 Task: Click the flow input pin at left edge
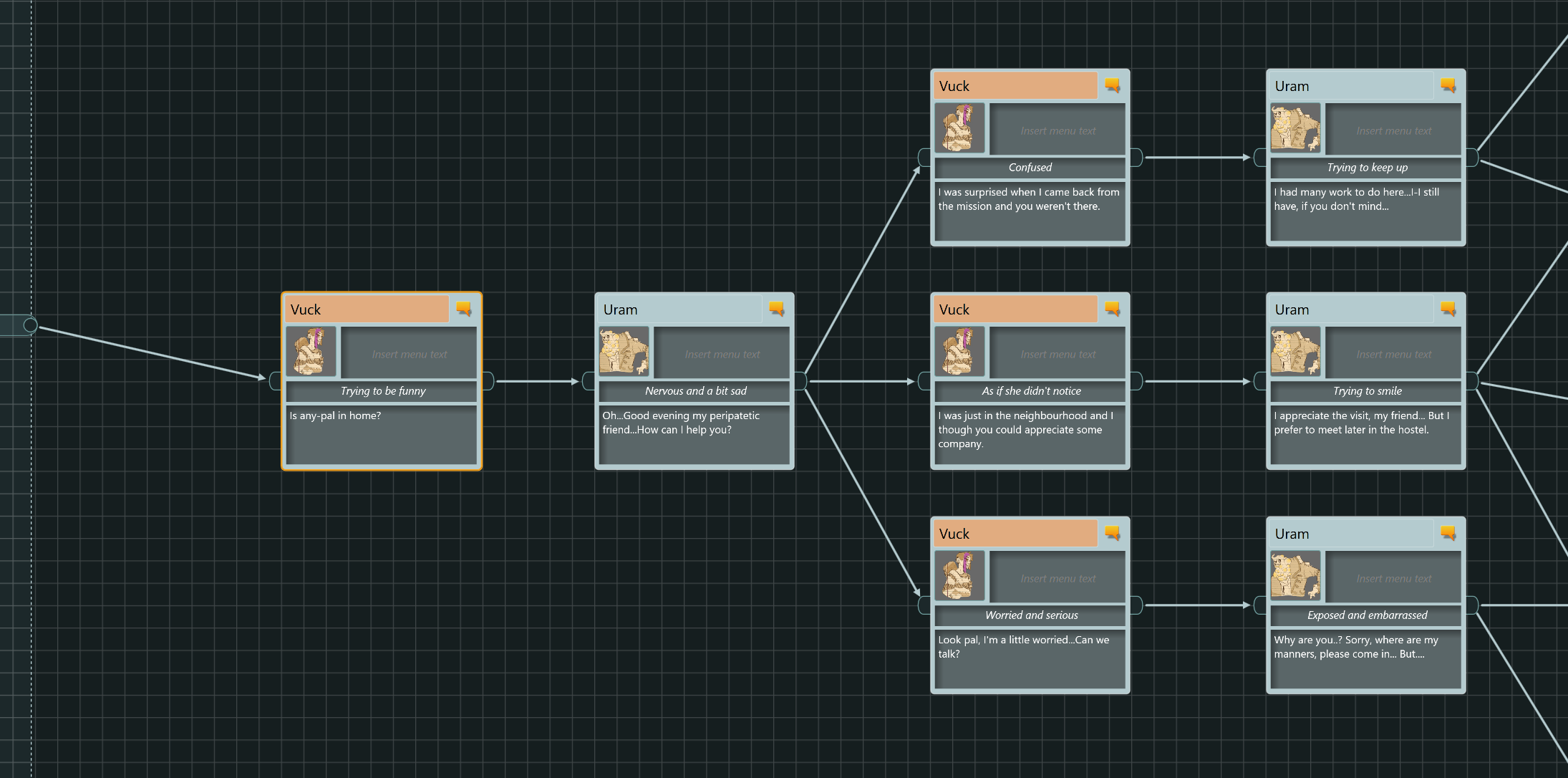30,325
